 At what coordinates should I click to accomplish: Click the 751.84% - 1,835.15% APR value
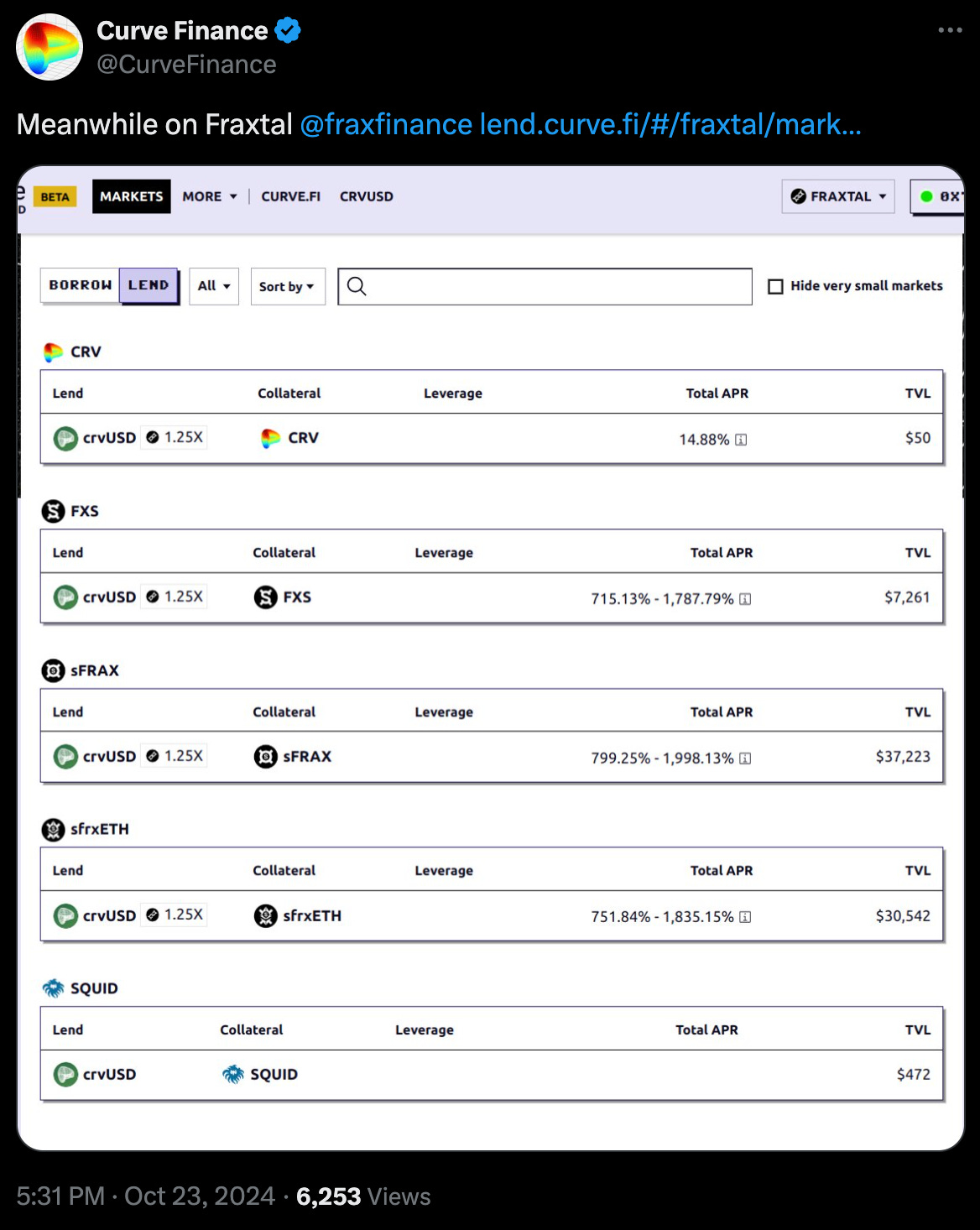click(x=662, y=917)
